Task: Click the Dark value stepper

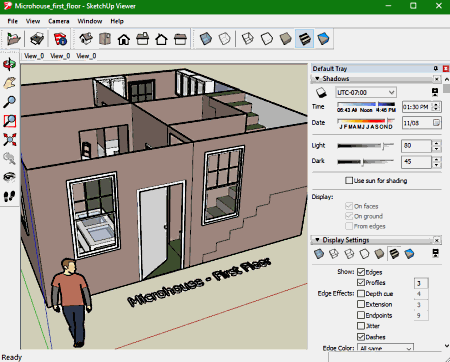Action: pyautogui.click(x=436, y=162)
